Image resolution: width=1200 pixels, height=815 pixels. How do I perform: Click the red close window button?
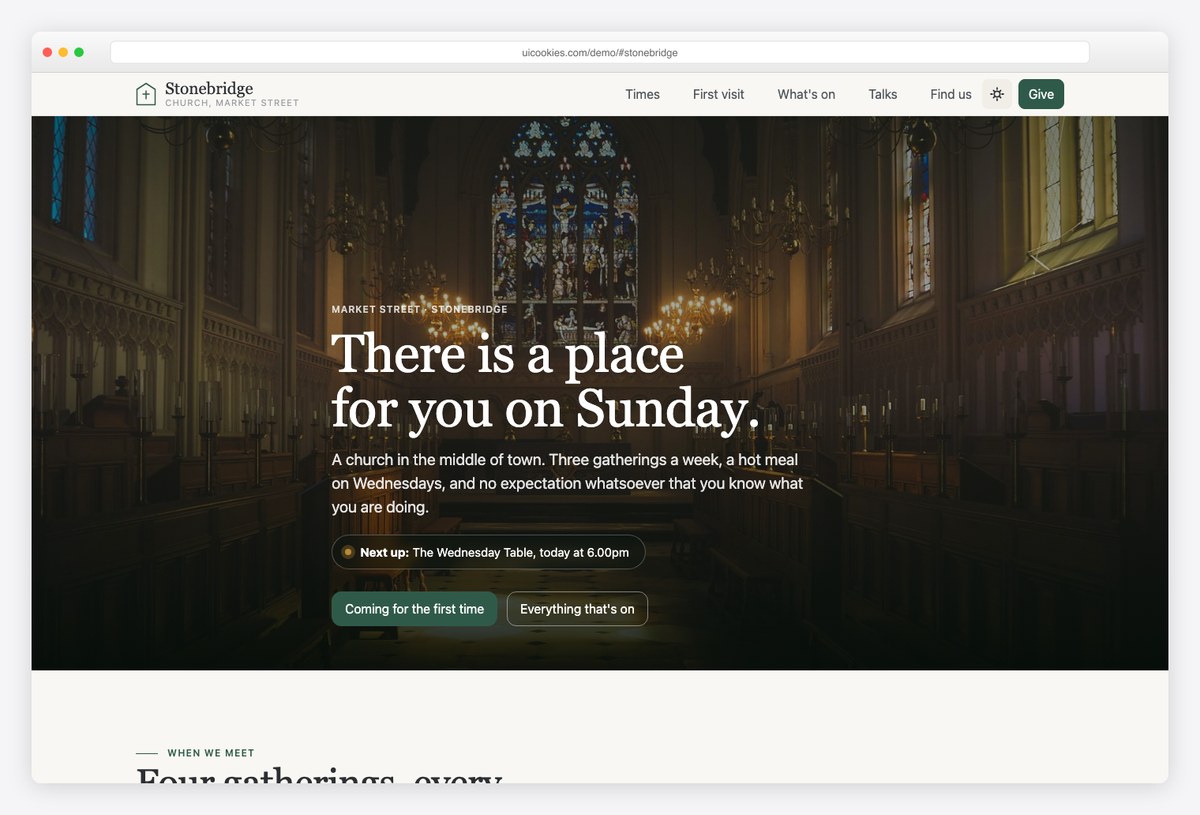coord(47,52)
